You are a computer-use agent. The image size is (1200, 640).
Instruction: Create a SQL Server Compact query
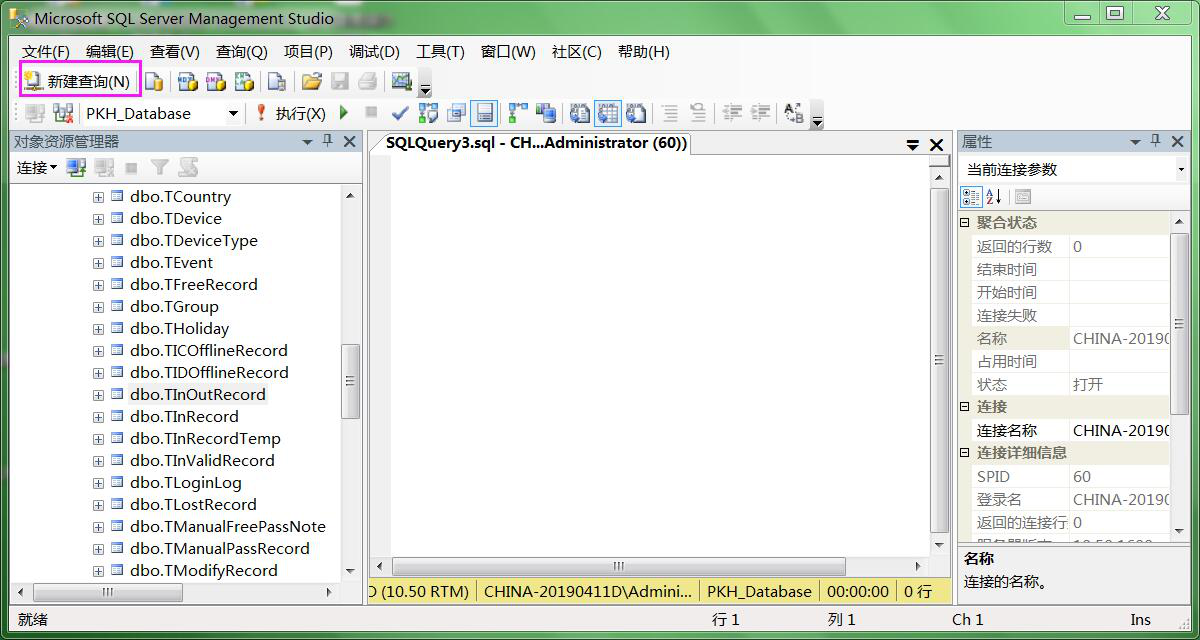point(277,82)
